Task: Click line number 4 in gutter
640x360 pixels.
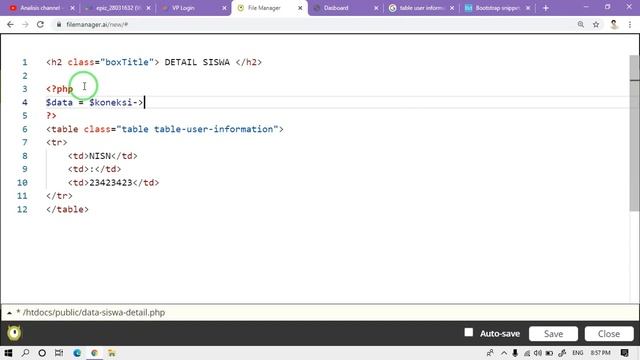Action: point(25,102)
